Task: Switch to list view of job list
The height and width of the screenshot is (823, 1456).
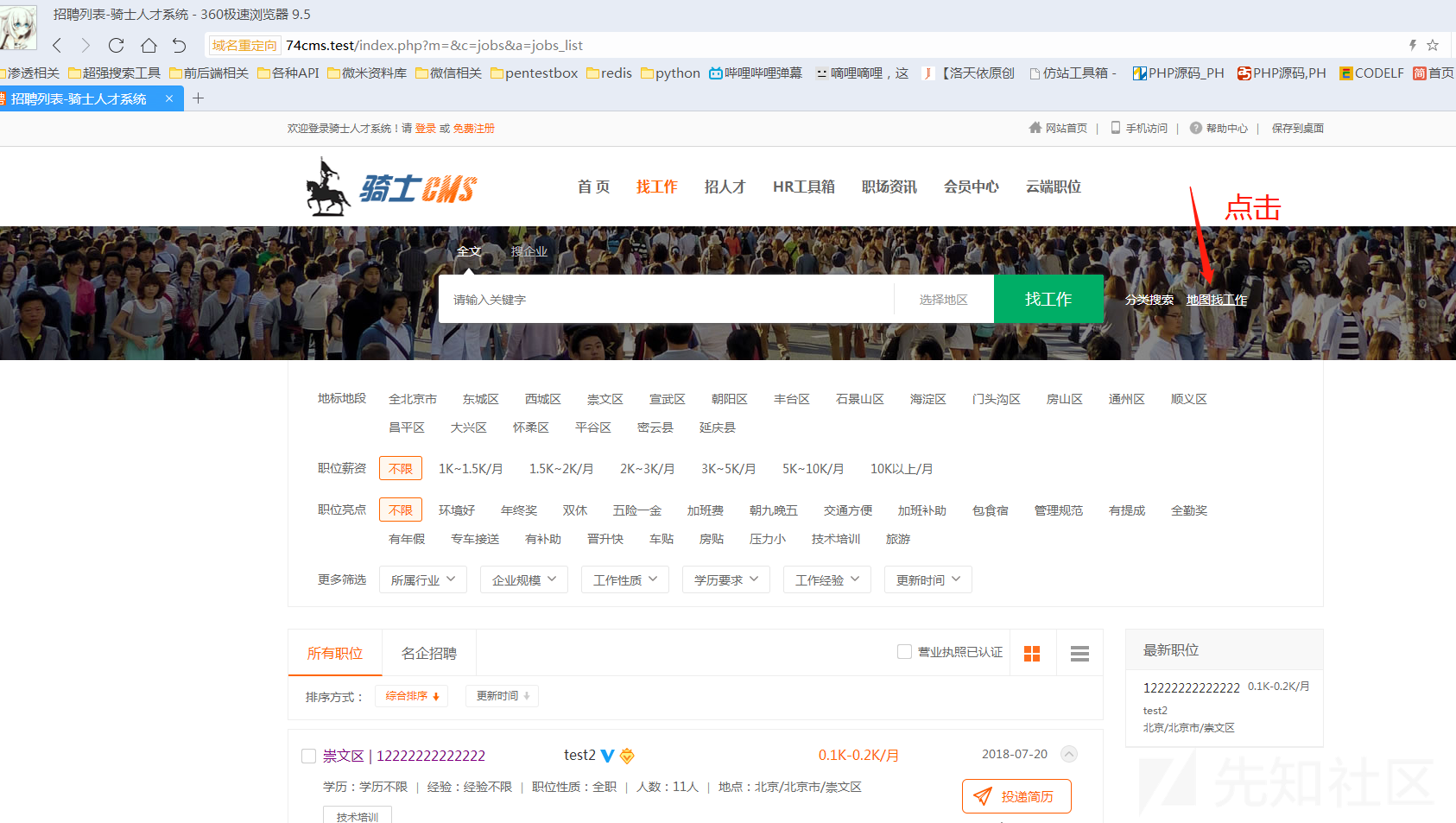Action: [1079, 654]
